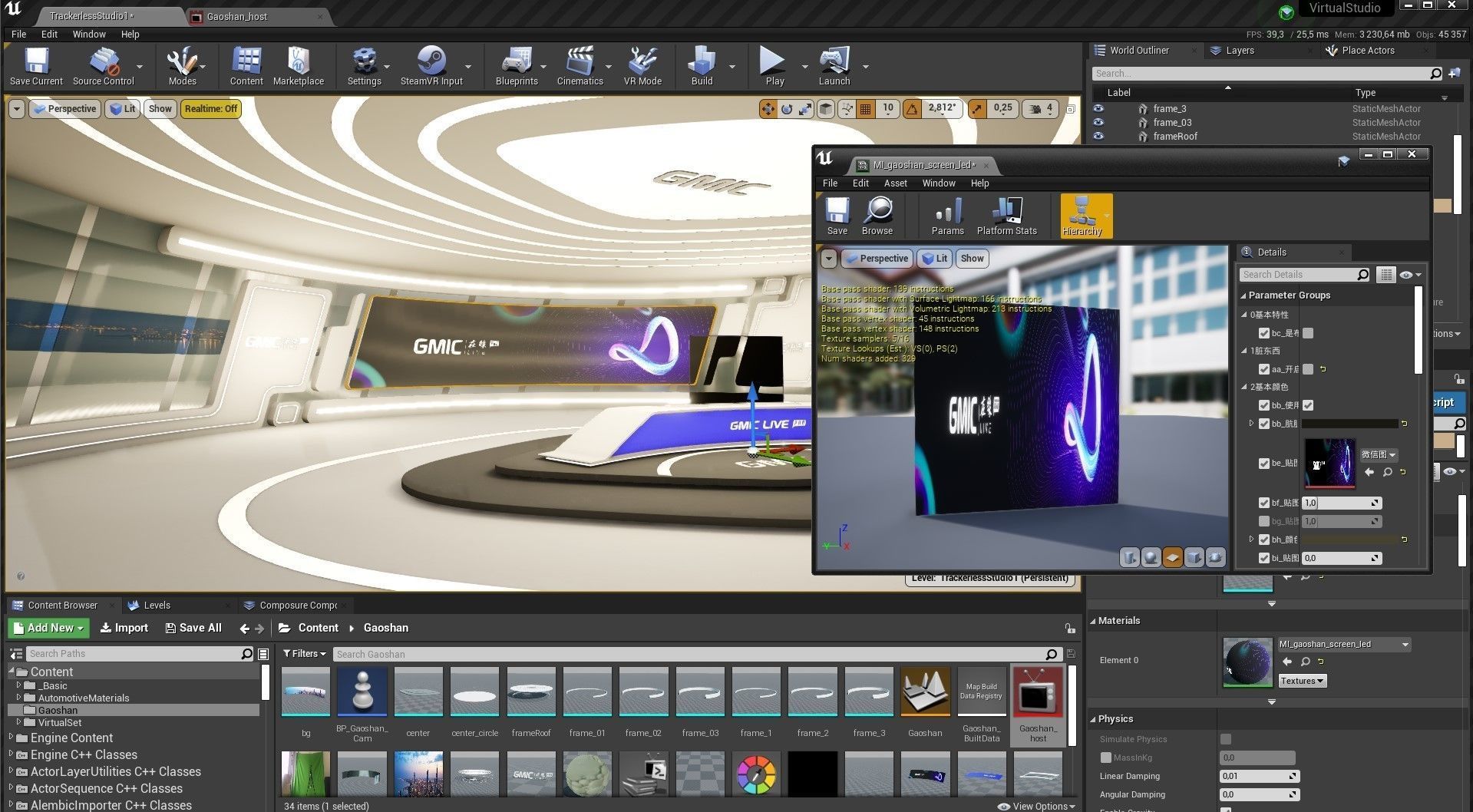Open the Blueprints toolbar button
Screen dimensions: 1473x812
517,66
